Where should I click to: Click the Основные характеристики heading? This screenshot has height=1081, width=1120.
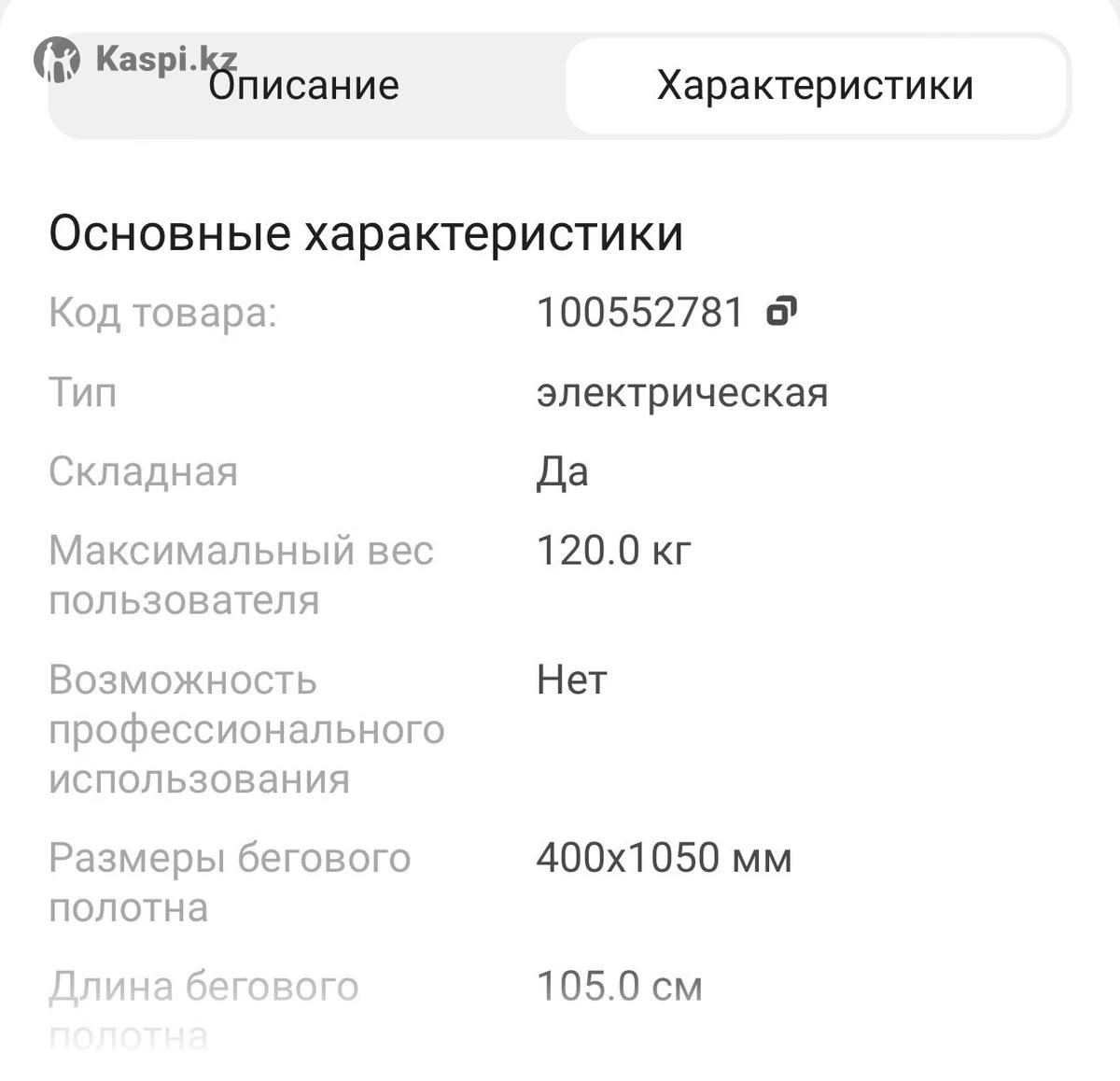(x=365, y=233)
